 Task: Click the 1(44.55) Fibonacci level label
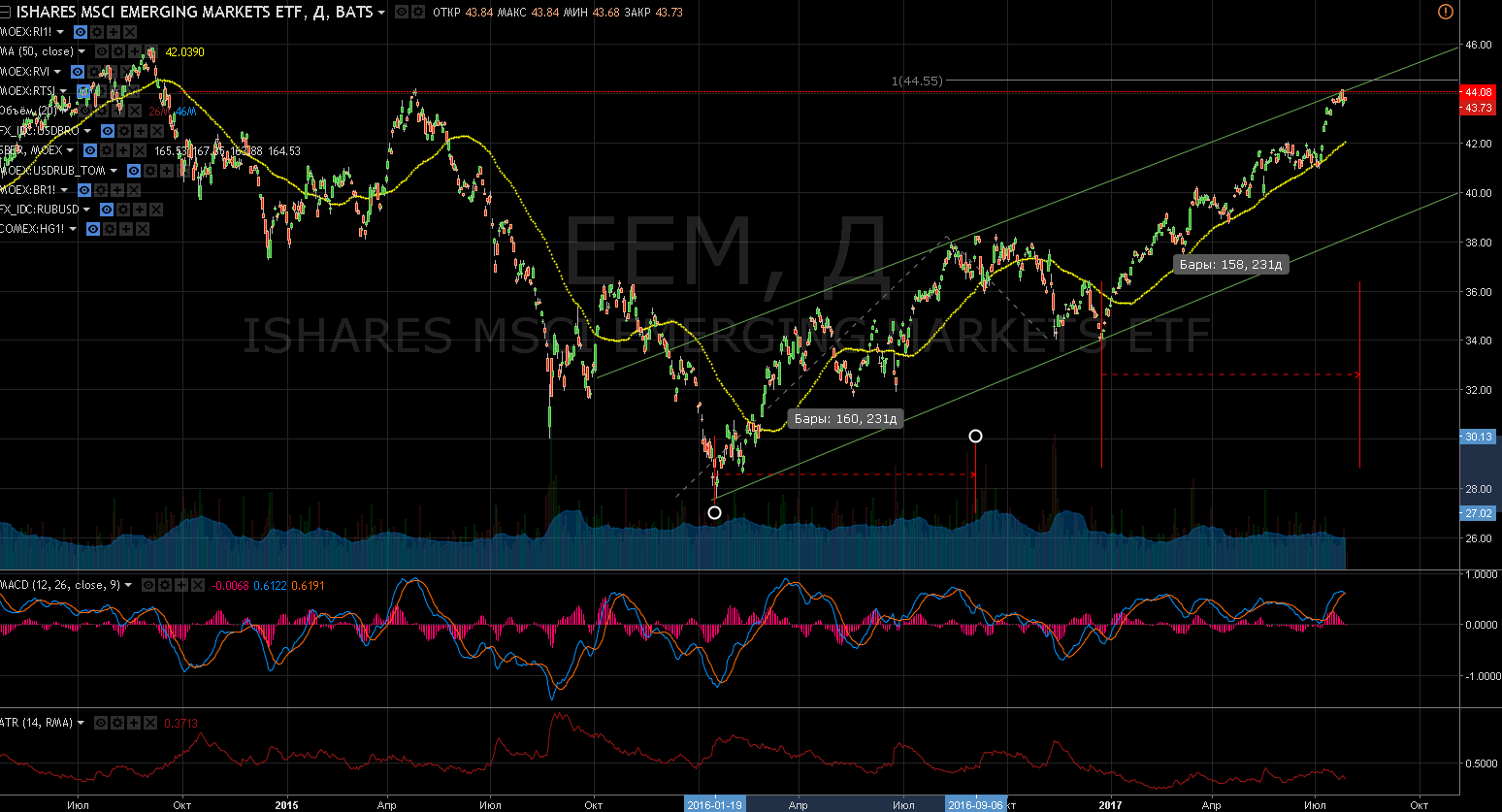(916, 81)
